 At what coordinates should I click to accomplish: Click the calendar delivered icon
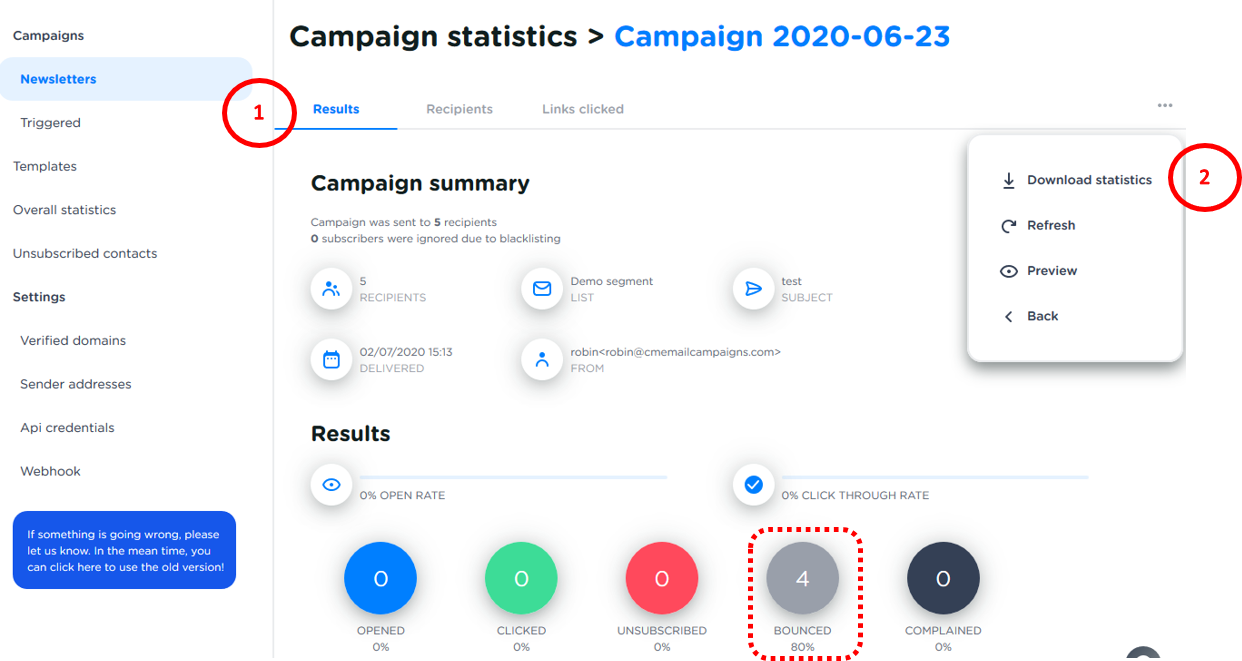click(x=331, y=360)
